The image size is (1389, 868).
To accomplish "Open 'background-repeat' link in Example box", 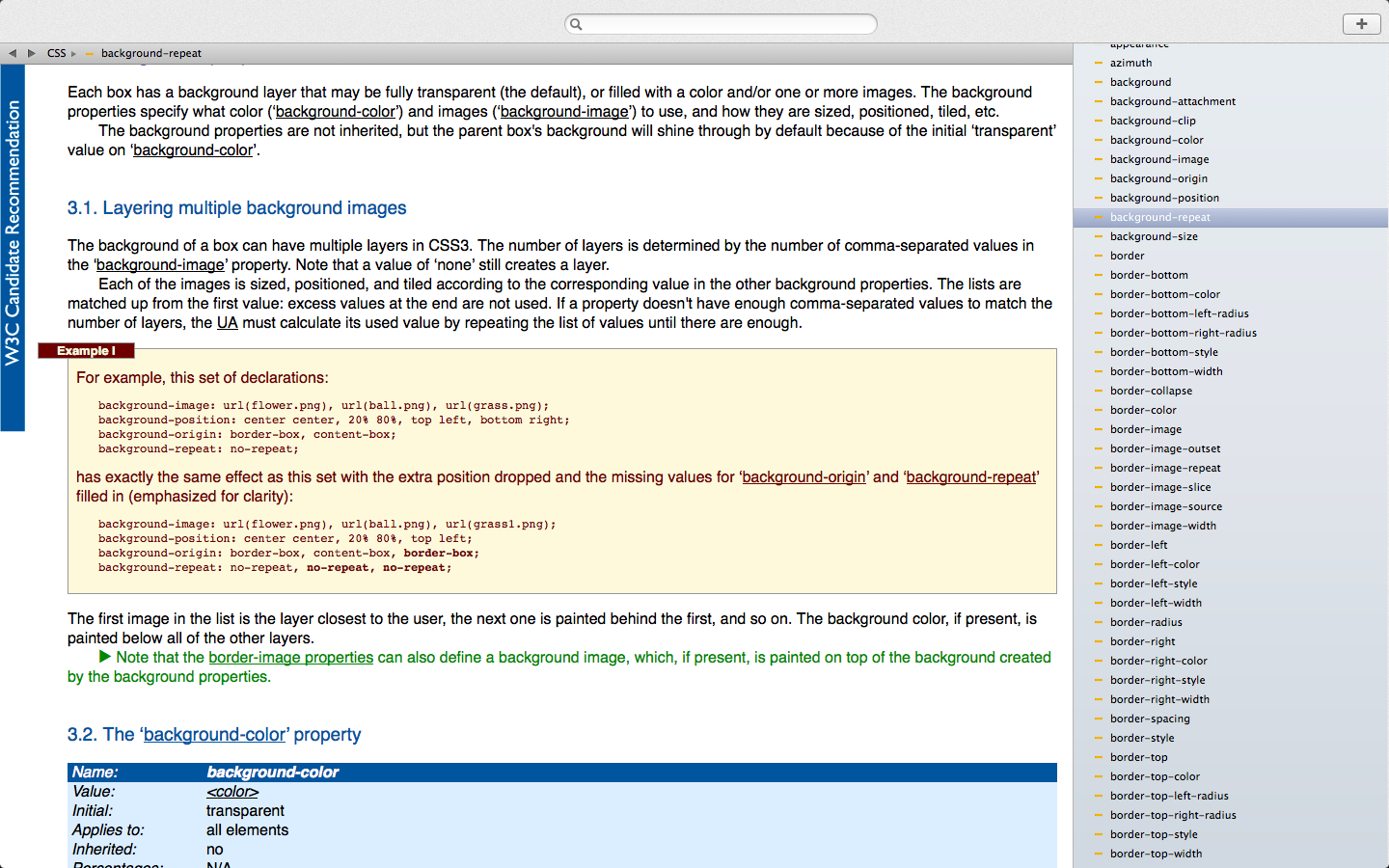I will [970, 477].
